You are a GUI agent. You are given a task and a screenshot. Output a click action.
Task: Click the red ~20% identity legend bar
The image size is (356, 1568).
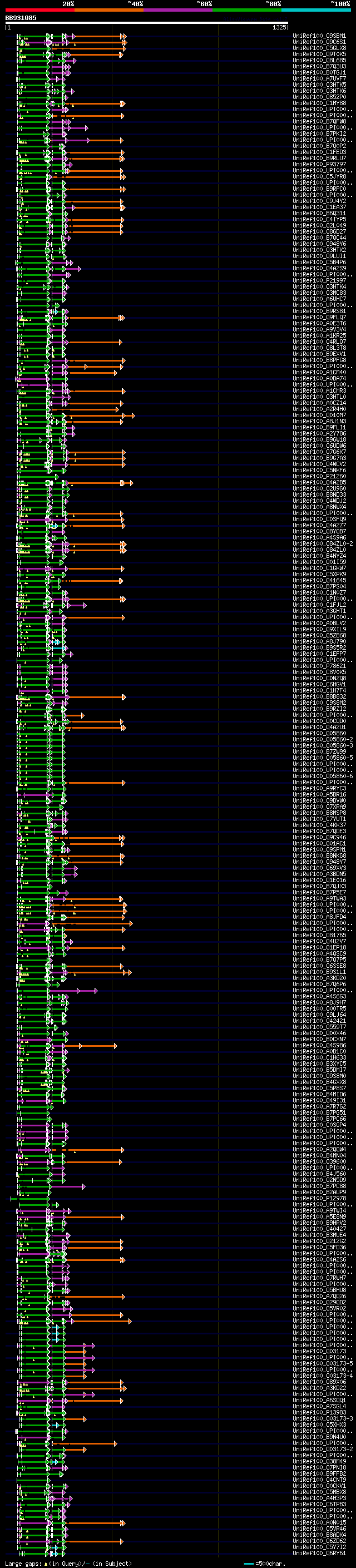coord(39,10)
